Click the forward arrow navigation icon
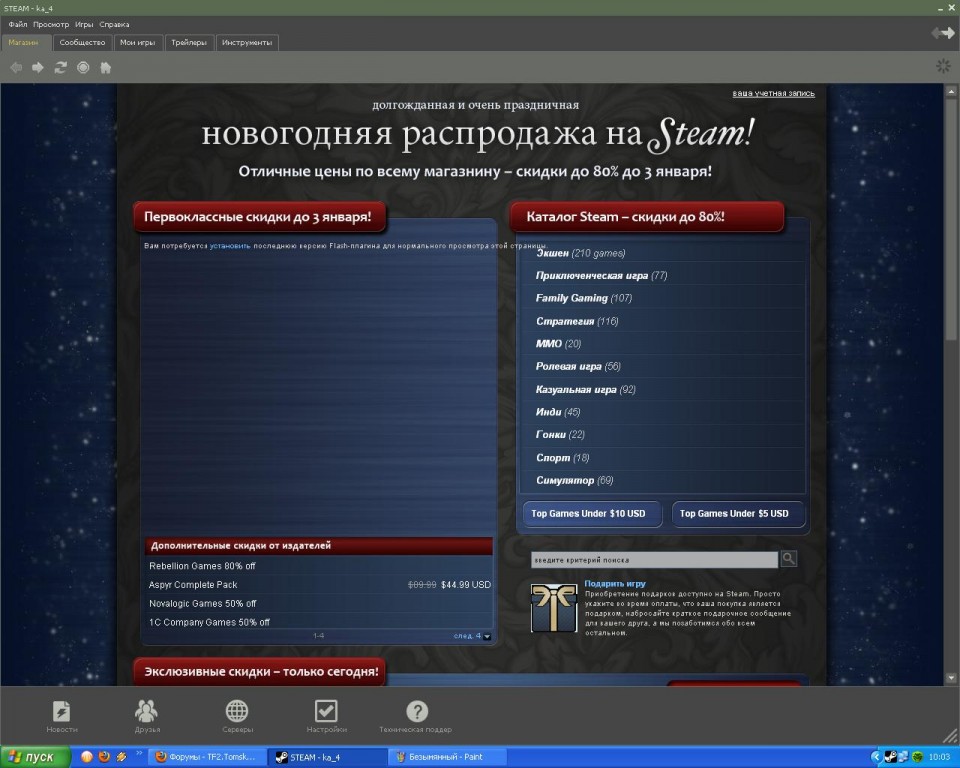The height and width of the screenshot is (768, 960). pos(38,67)
